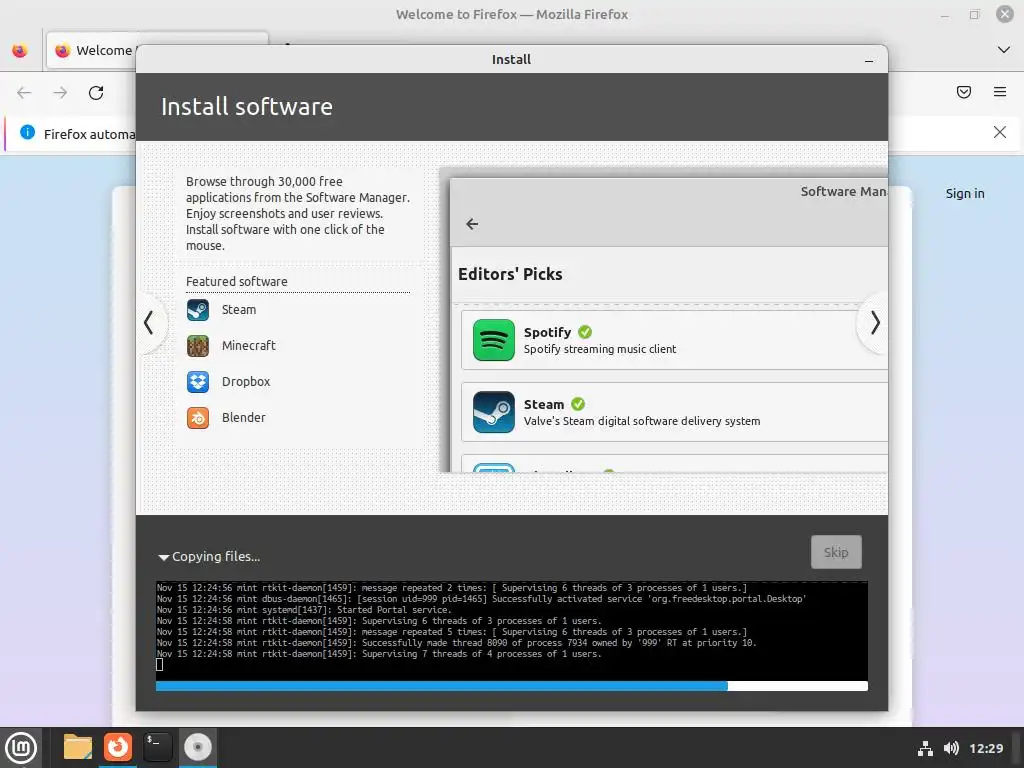
Task: Advance to the next slideshow slide
Action: (x=874, y=323)
